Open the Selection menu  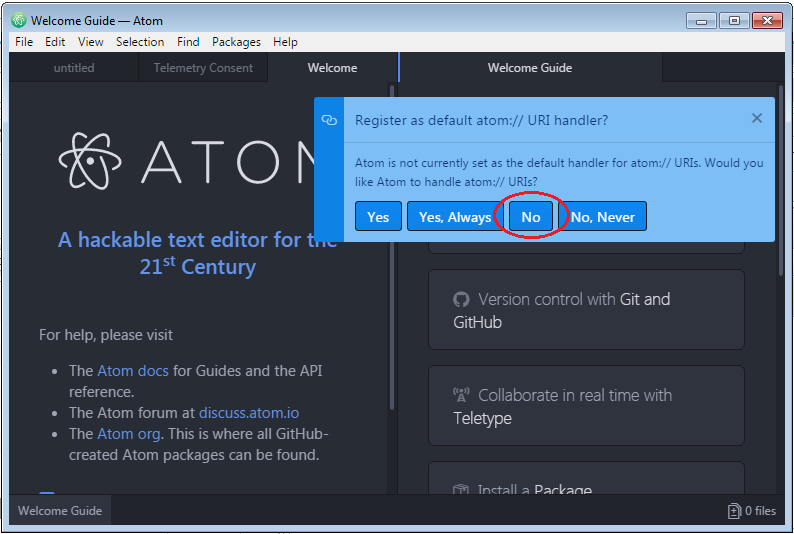[140, 42]
